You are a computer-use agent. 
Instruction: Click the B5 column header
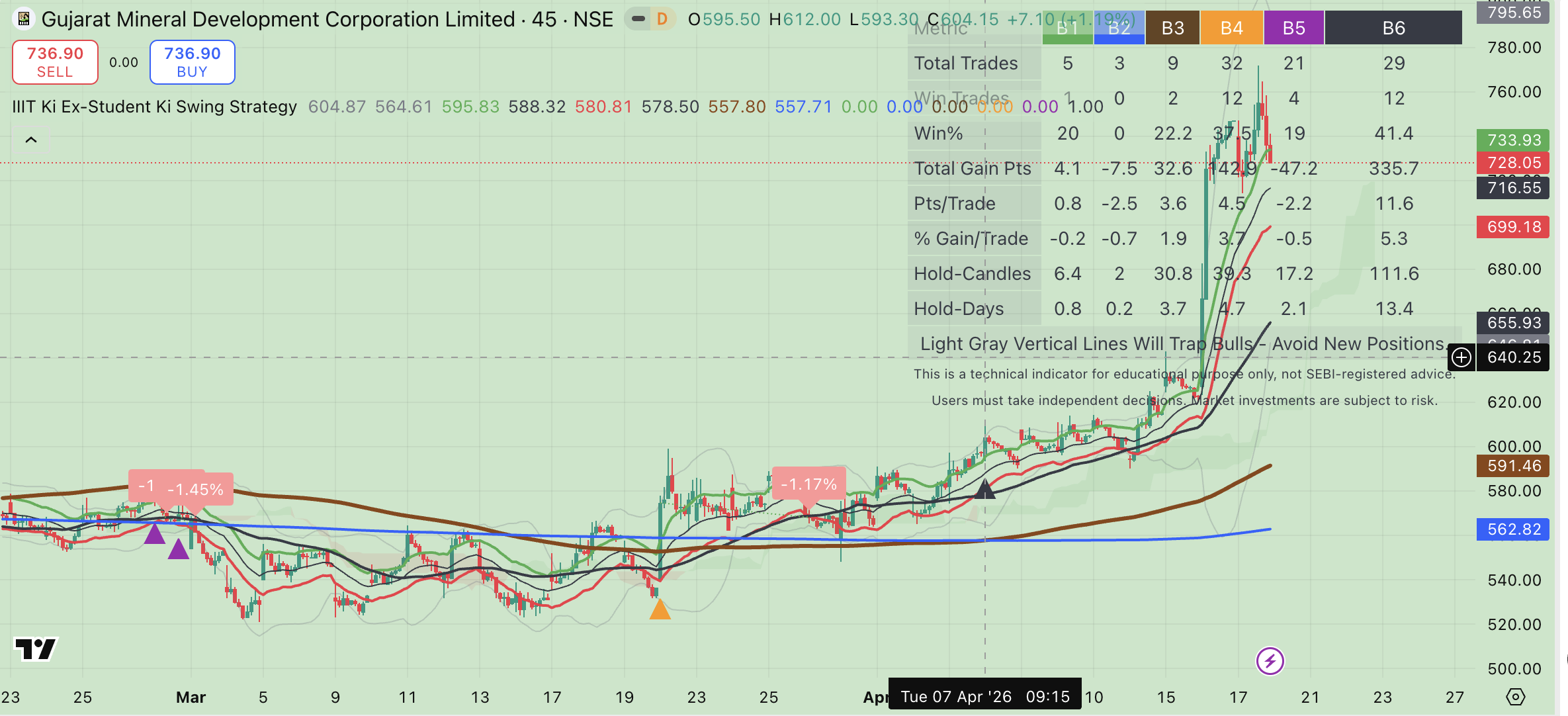1293,28
